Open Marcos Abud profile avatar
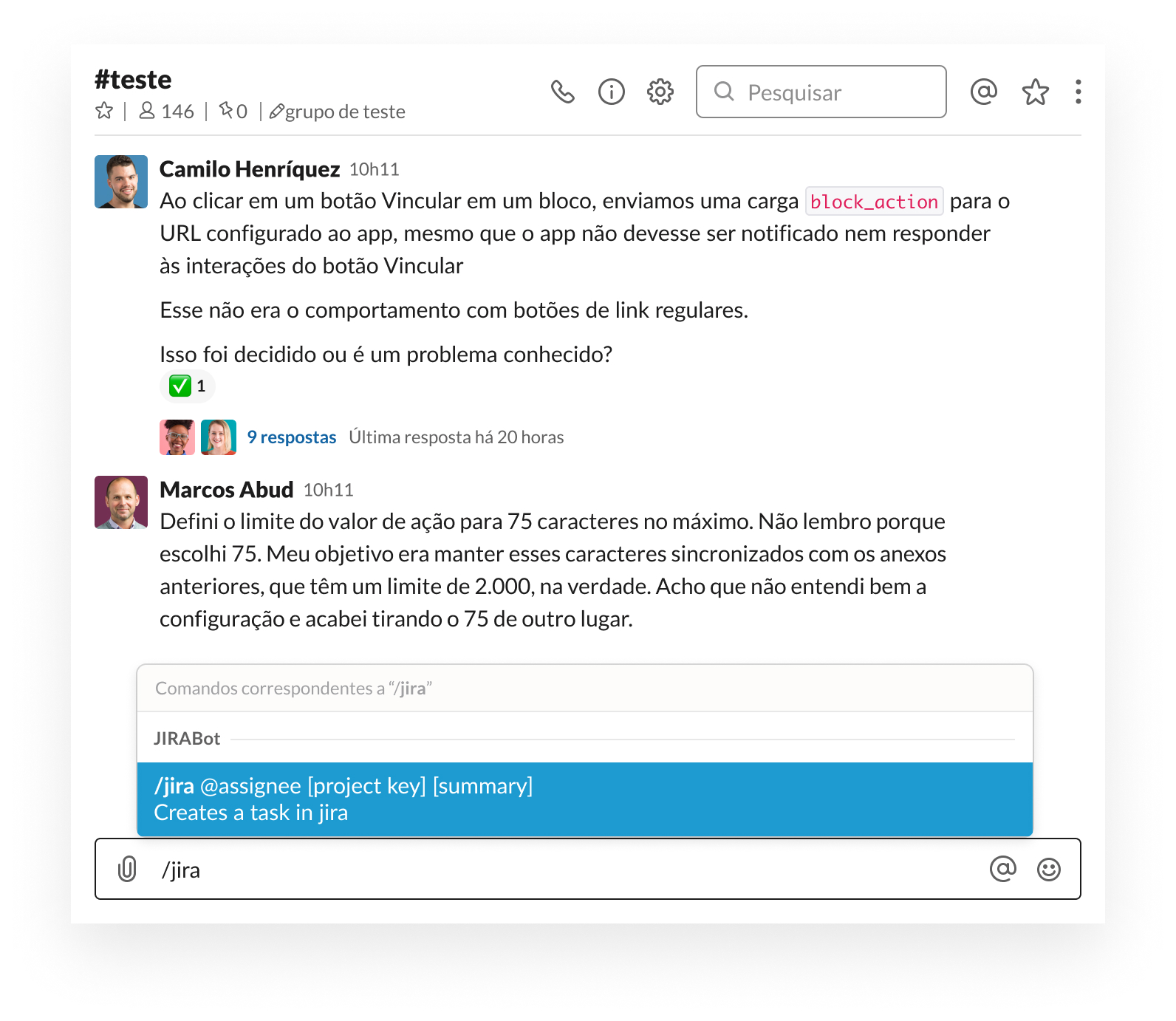The width and height of the screenshot is (1176, 1021). (x=121, y=502)
